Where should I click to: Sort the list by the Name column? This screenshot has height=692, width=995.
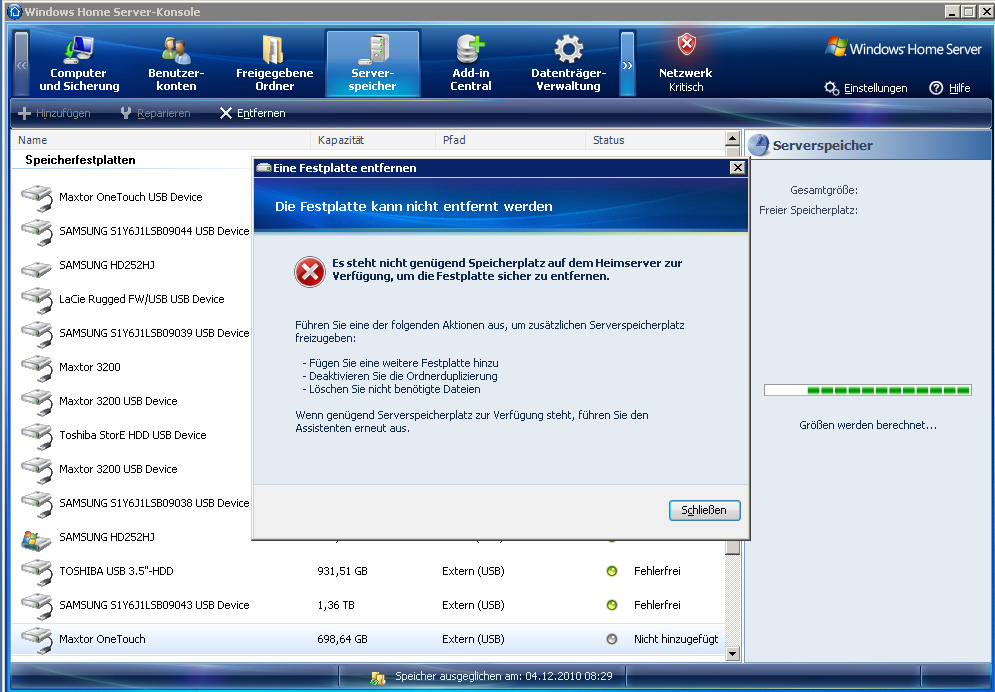pyautogui.click(x=161, y=140)
